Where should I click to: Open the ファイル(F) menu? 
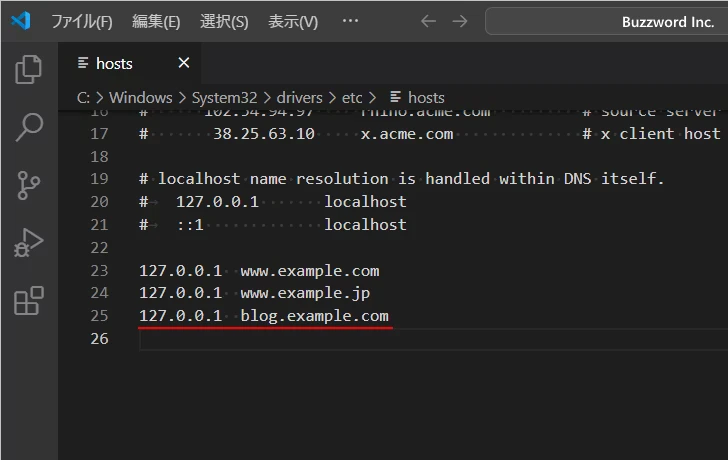81,21
